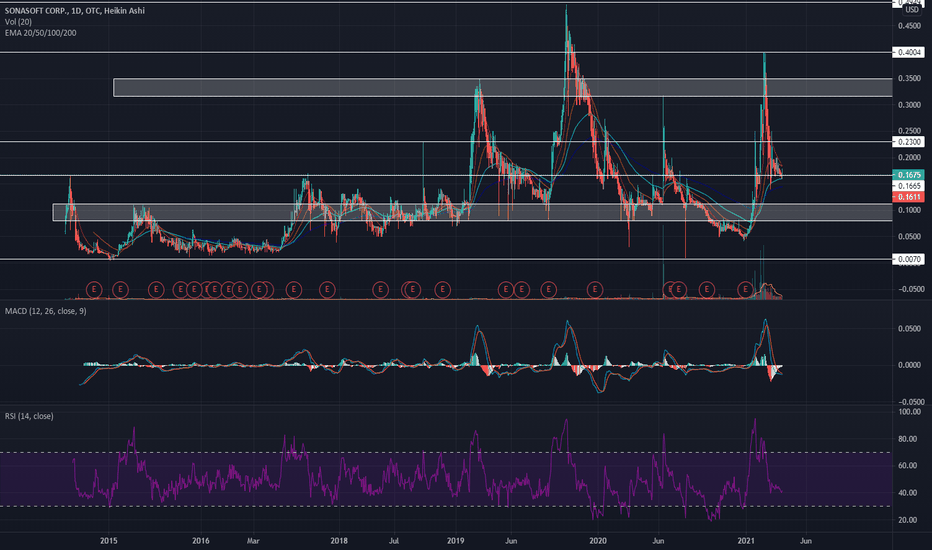
Task: Click the 0.2300 price line label
Action: click(x=909, y=142)
